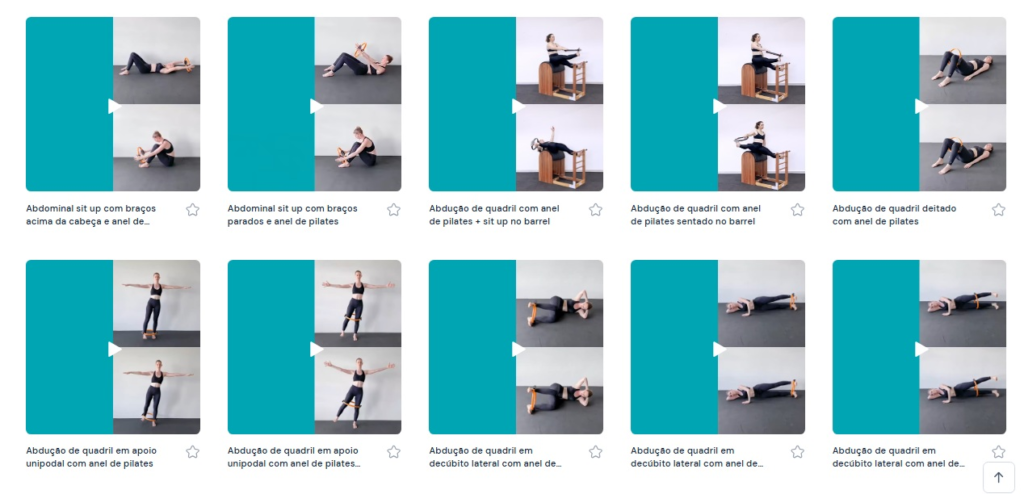Play the first apoio unipodal video

coord(114,349)
